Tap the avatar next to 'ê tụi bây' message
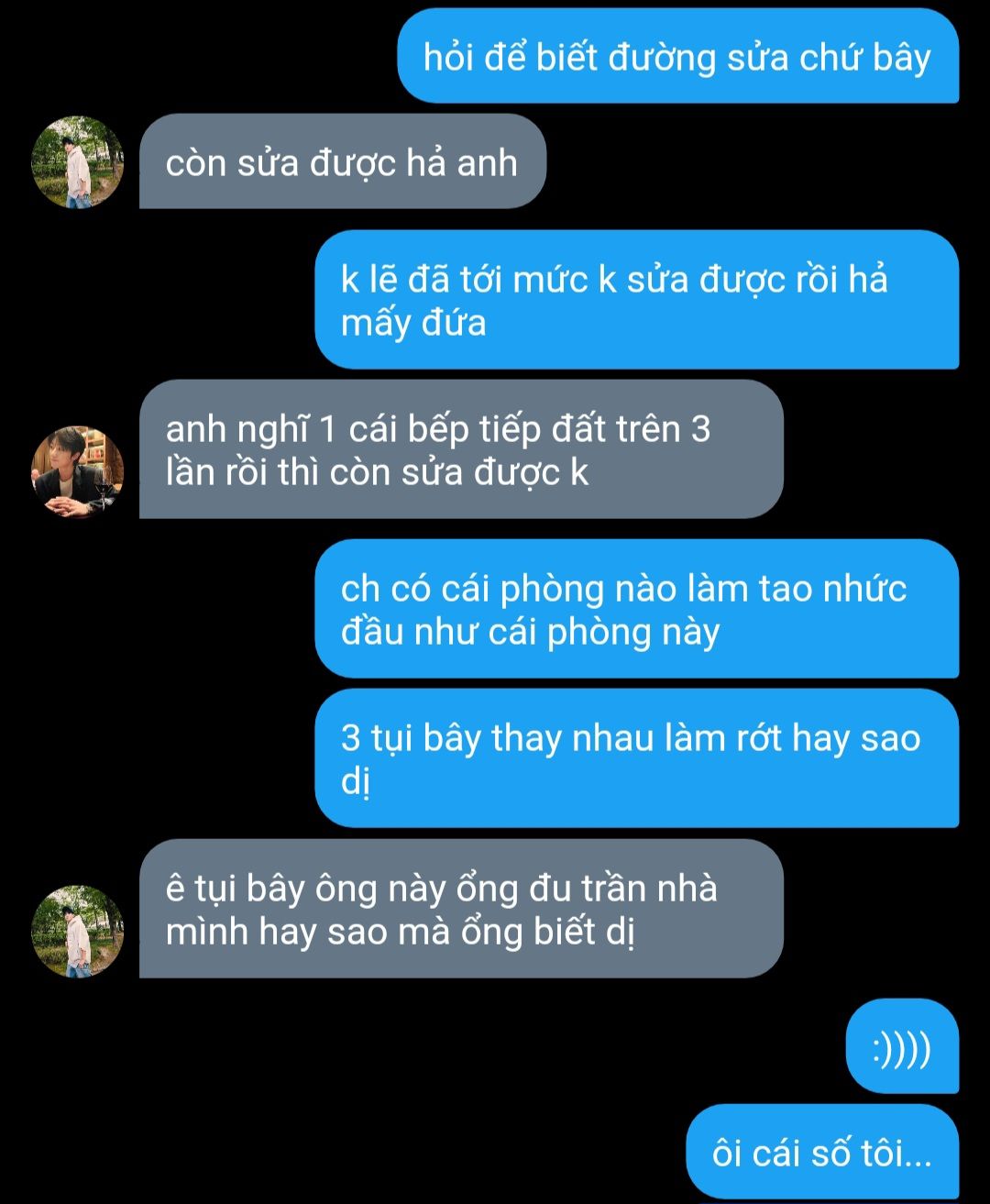 tap(78, 932)
